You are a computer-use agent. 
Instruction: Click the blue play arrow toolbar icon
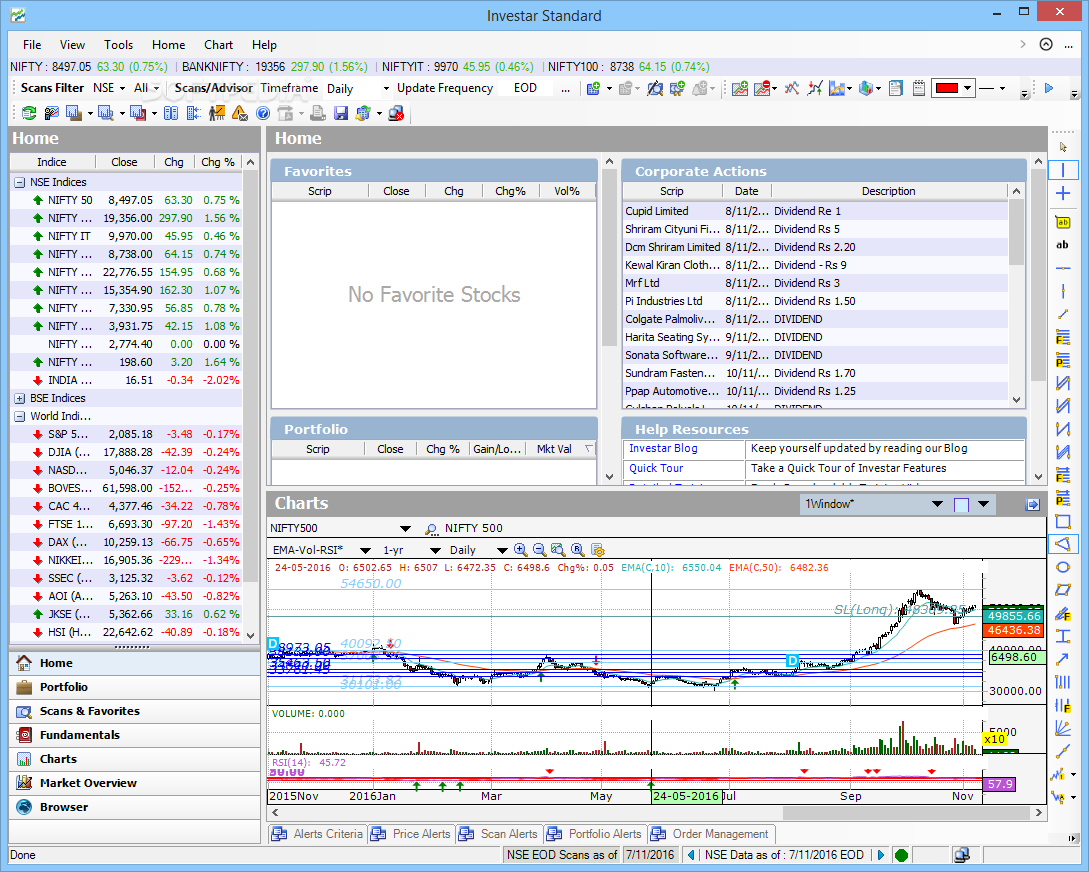(1049, 88)
